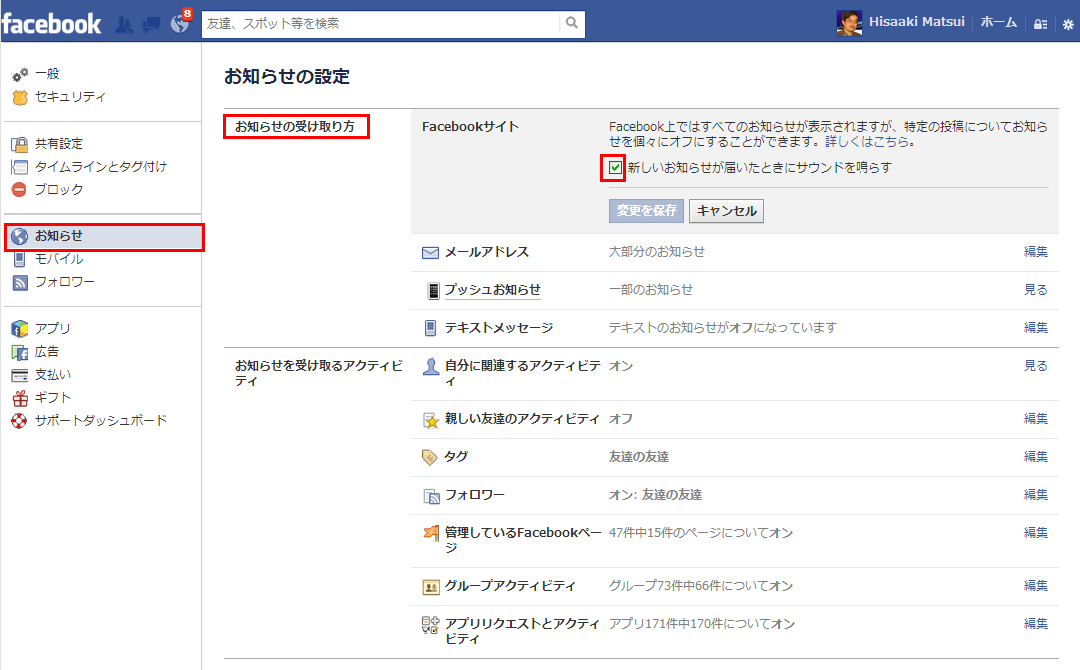Viewport: 1080px width, 670px height.
Task: Click 見る for 自分に関連するアクティビティ
Action: pyautogui.click(x=1036, y=365)
